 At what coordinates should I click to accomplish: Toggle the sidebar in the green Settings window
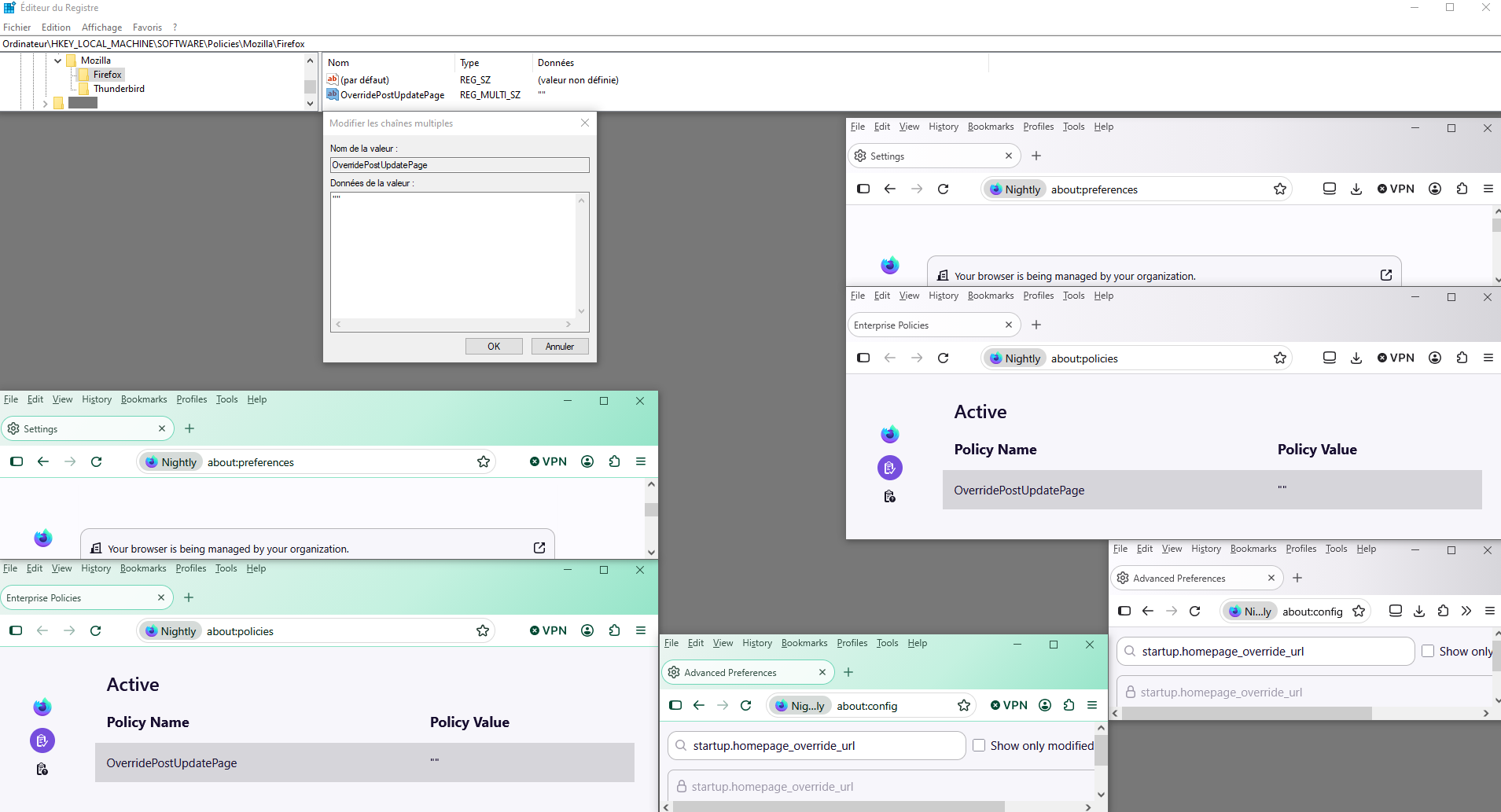tap(17, 461)
